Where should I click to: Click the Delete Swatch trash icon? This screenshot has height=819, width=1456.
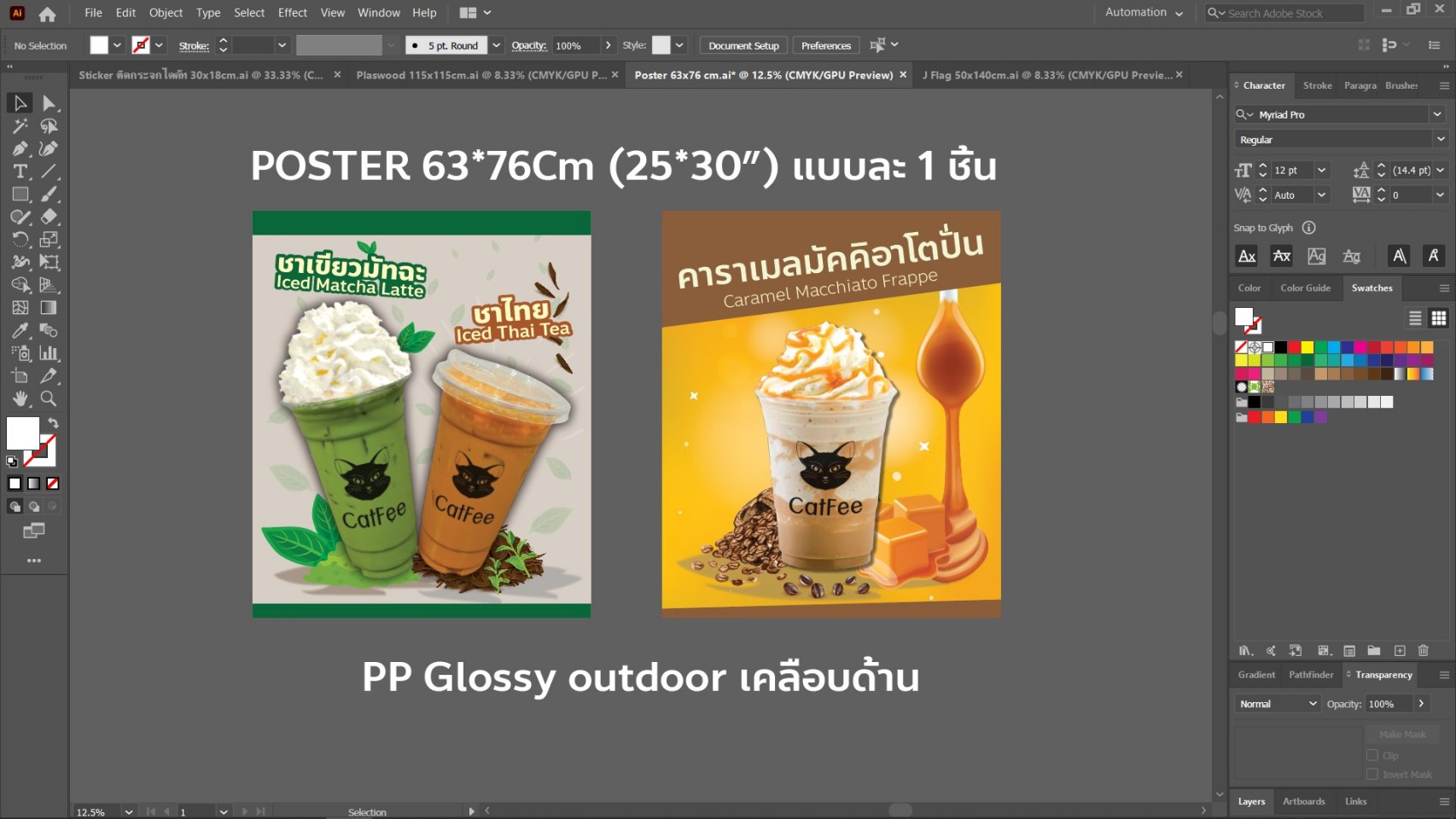point(1423,651)
